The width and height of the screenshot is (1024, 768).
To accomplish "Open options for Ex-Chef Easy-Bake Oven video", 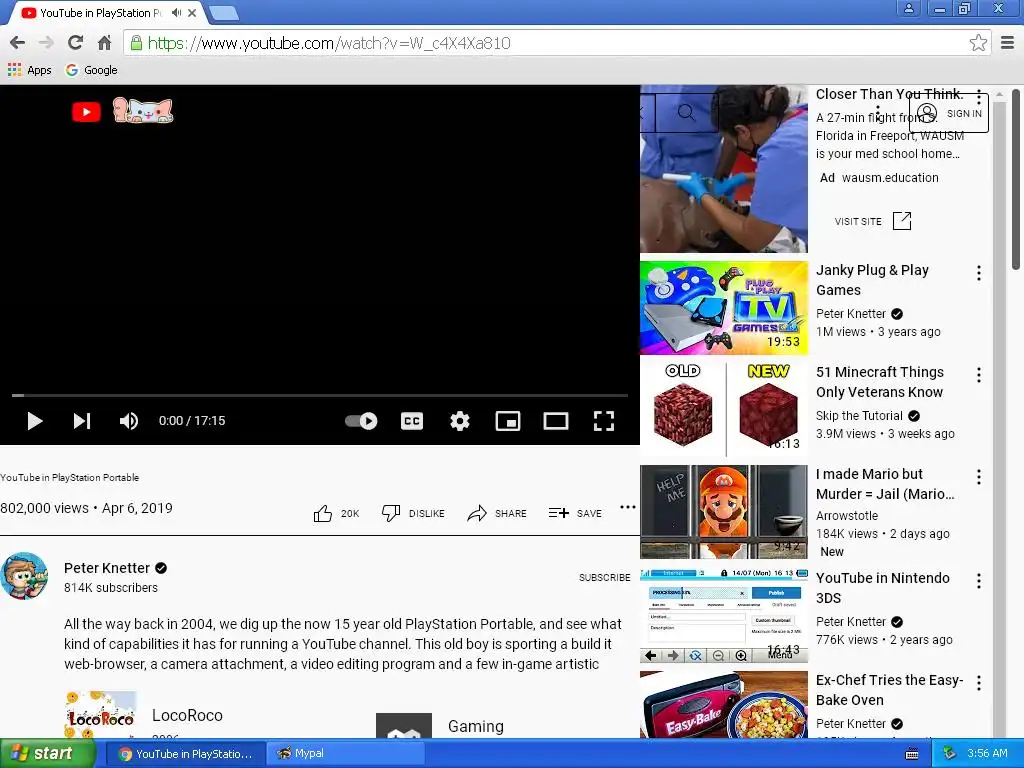I will pos(978,683).
